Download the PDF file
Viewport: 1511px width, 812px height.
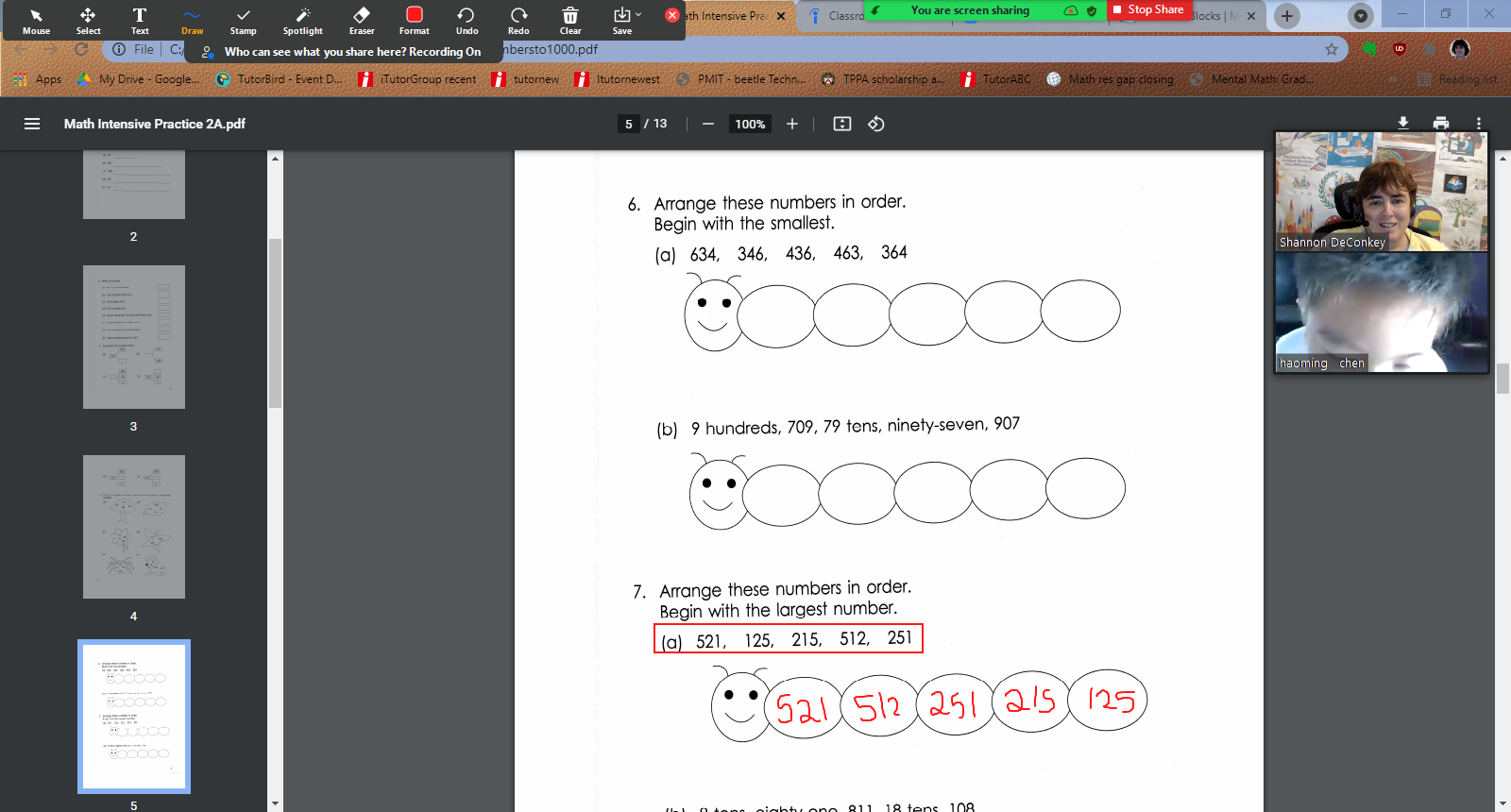click(1403, 124)
